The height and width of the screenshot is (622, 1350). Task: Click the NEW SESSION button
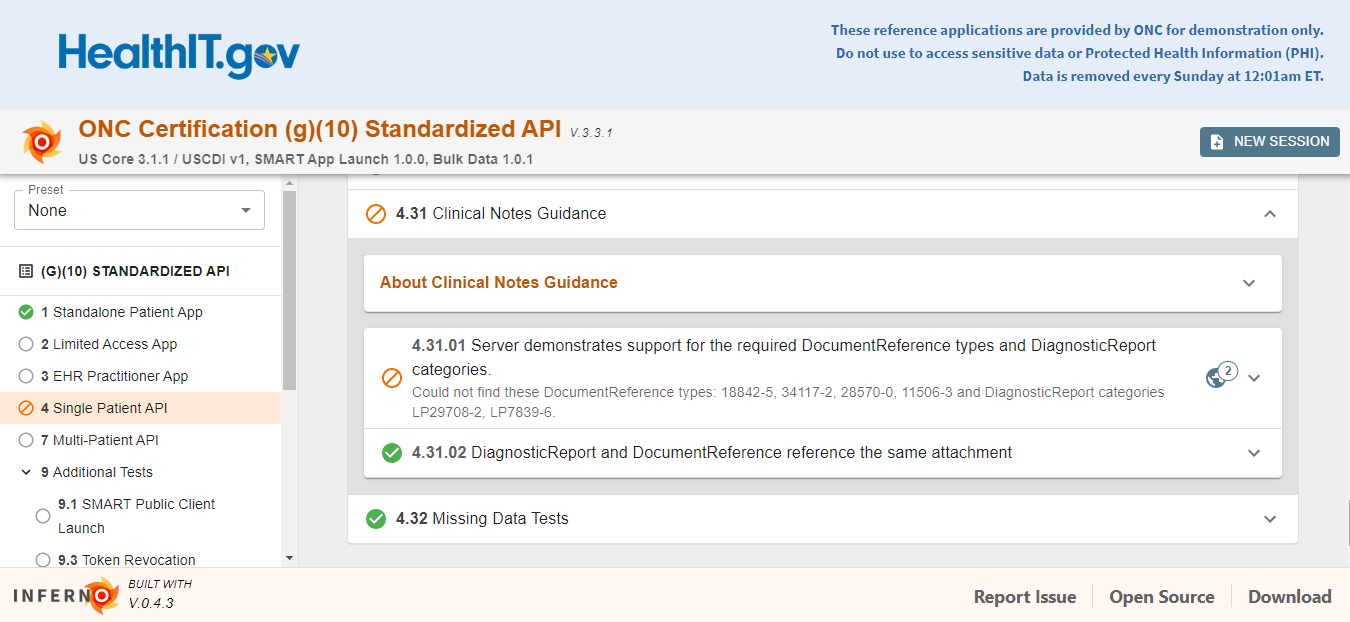[1270, 142]
